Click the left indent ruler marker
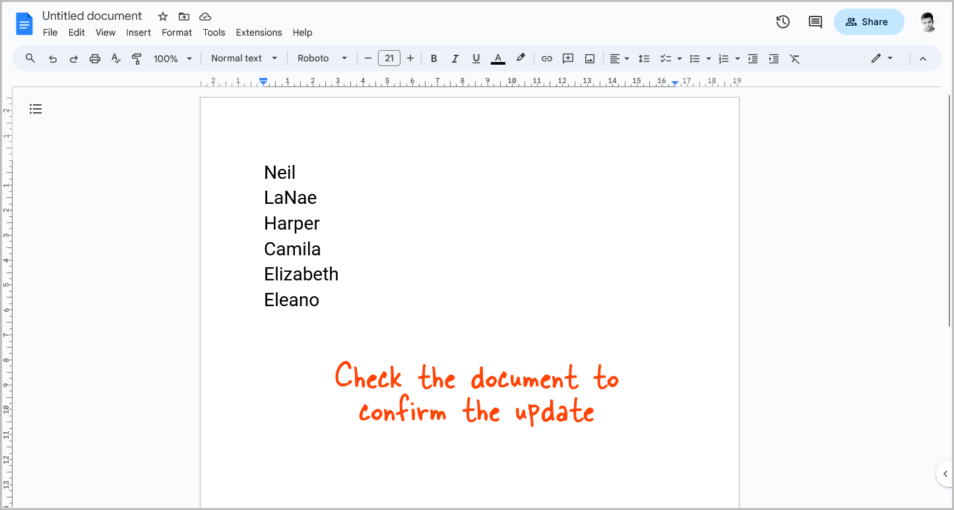 263,81
